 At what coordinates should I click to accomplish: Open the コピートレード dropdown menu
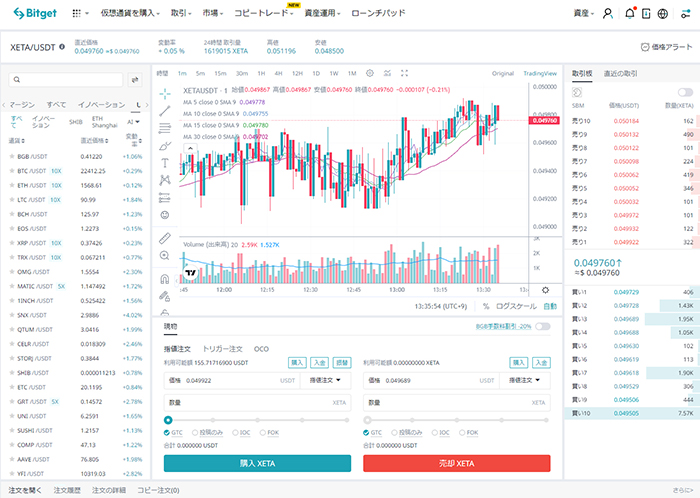pyautogui.click(x=263, y=13)
